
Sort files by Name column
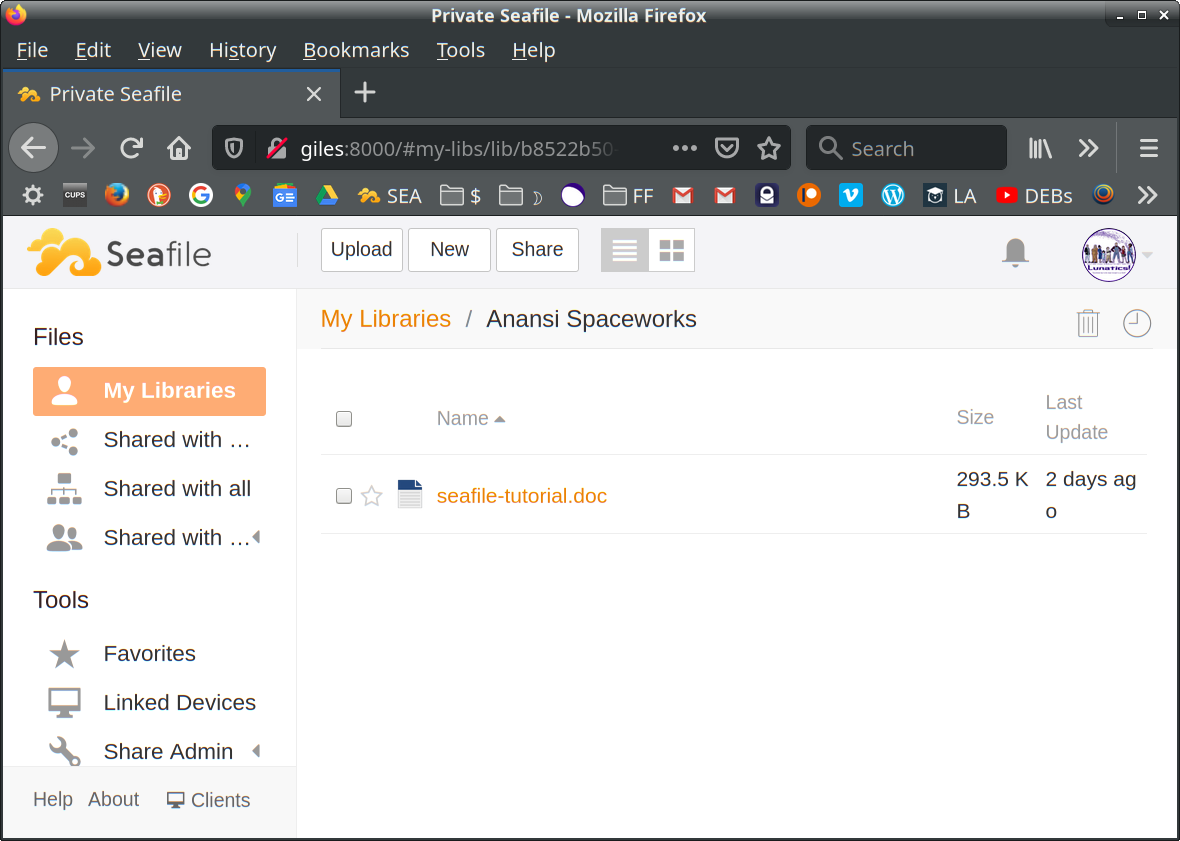coord(463,418)
